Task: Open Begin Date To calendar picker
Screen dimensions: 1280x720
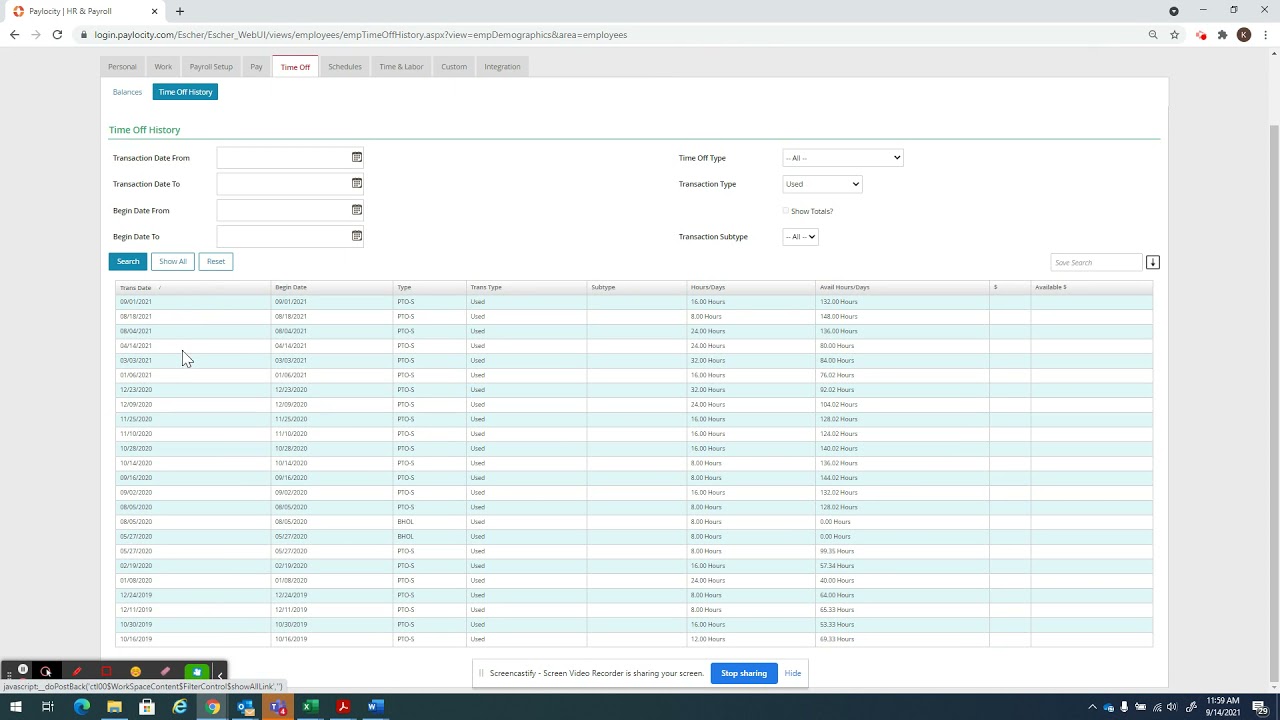Action: 357,236
